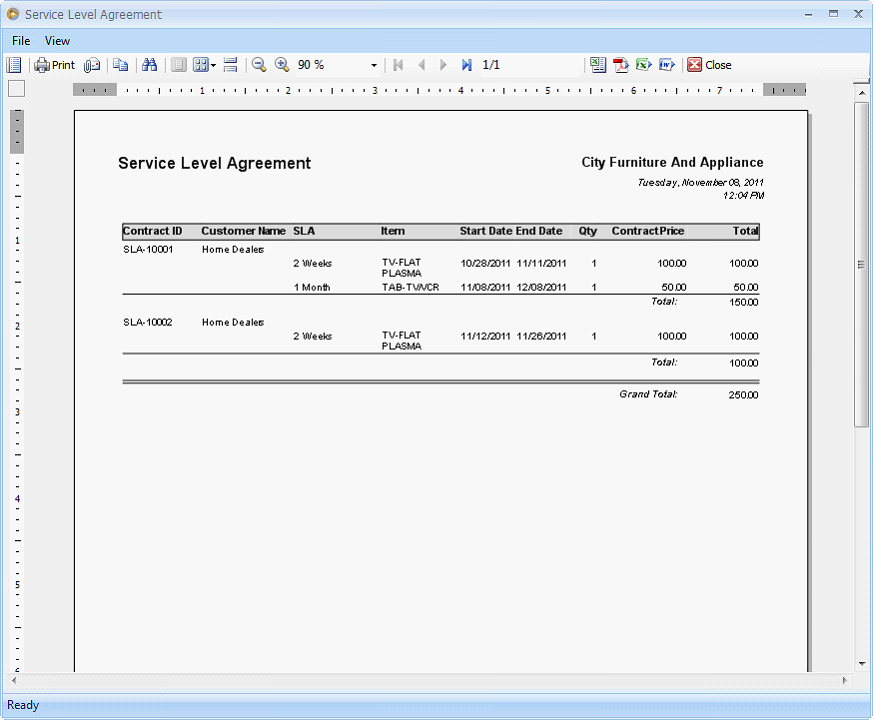The height and width of the screenshot is (721, 874).
Task: Click the 250.00 grand total value
Action: pyautogui.click(x=743, y=395)
